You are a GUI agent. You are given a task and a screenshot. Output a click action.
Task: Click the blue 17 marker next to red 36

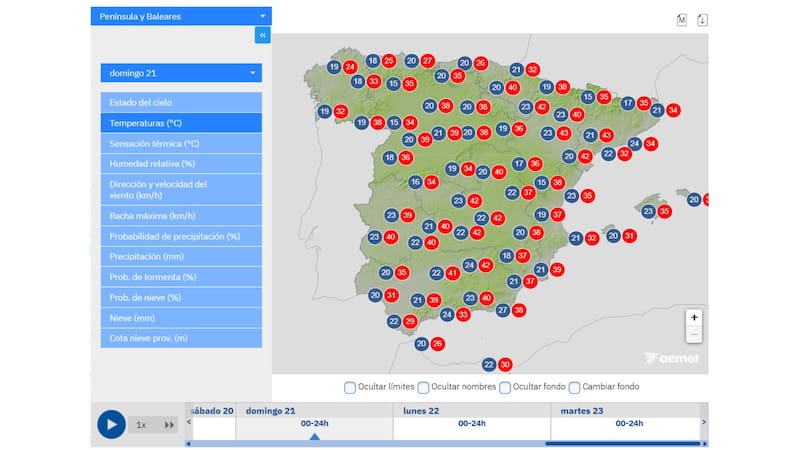[519, 164]
